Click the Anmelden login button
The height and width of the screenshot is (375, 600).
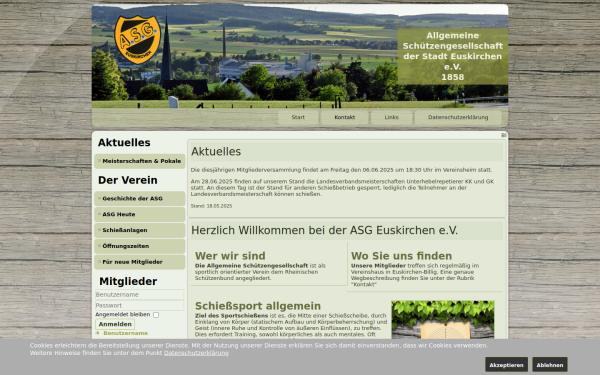[x=115, y=324]
